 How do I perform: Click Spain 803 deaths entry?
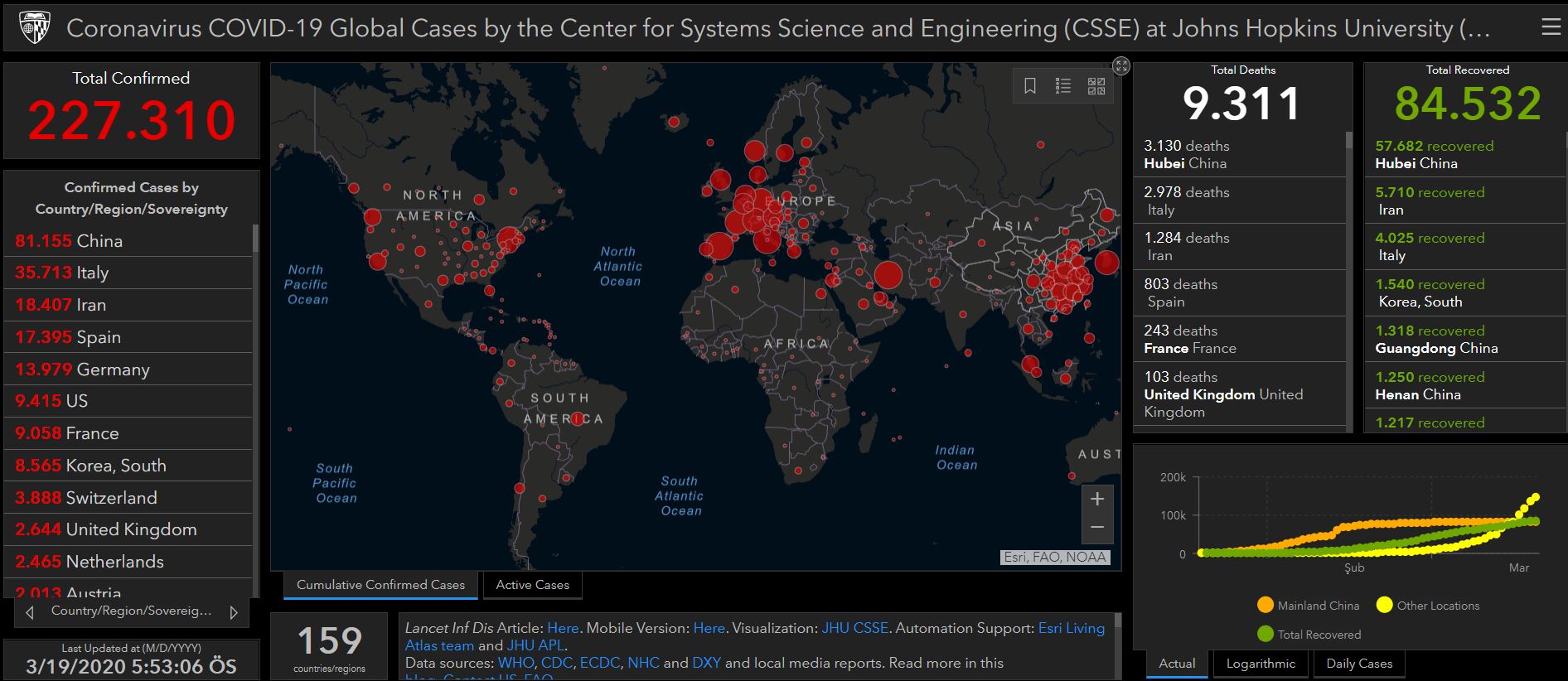tap(1239, 292)
